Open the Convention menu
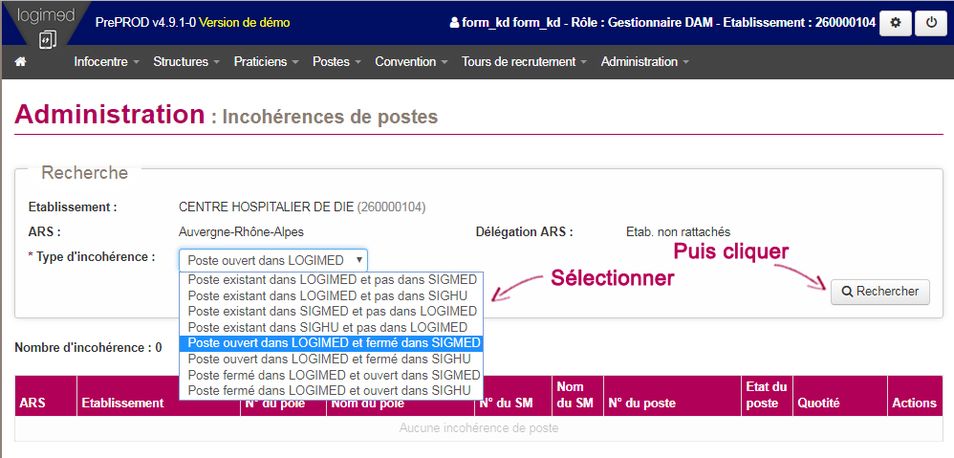Image resolution: width=954 pixels, height=458 pixels. [411, 61]
